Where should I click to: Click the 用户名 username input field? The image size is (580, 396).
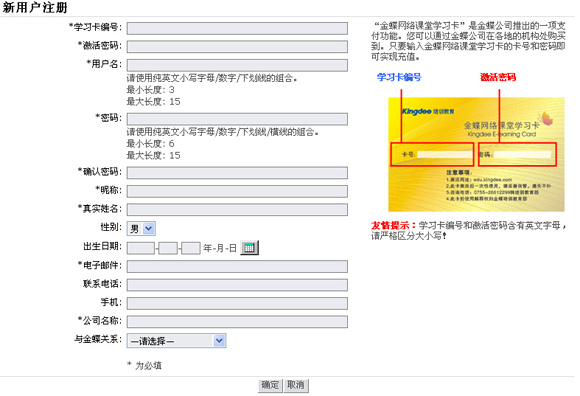[237, 65]
